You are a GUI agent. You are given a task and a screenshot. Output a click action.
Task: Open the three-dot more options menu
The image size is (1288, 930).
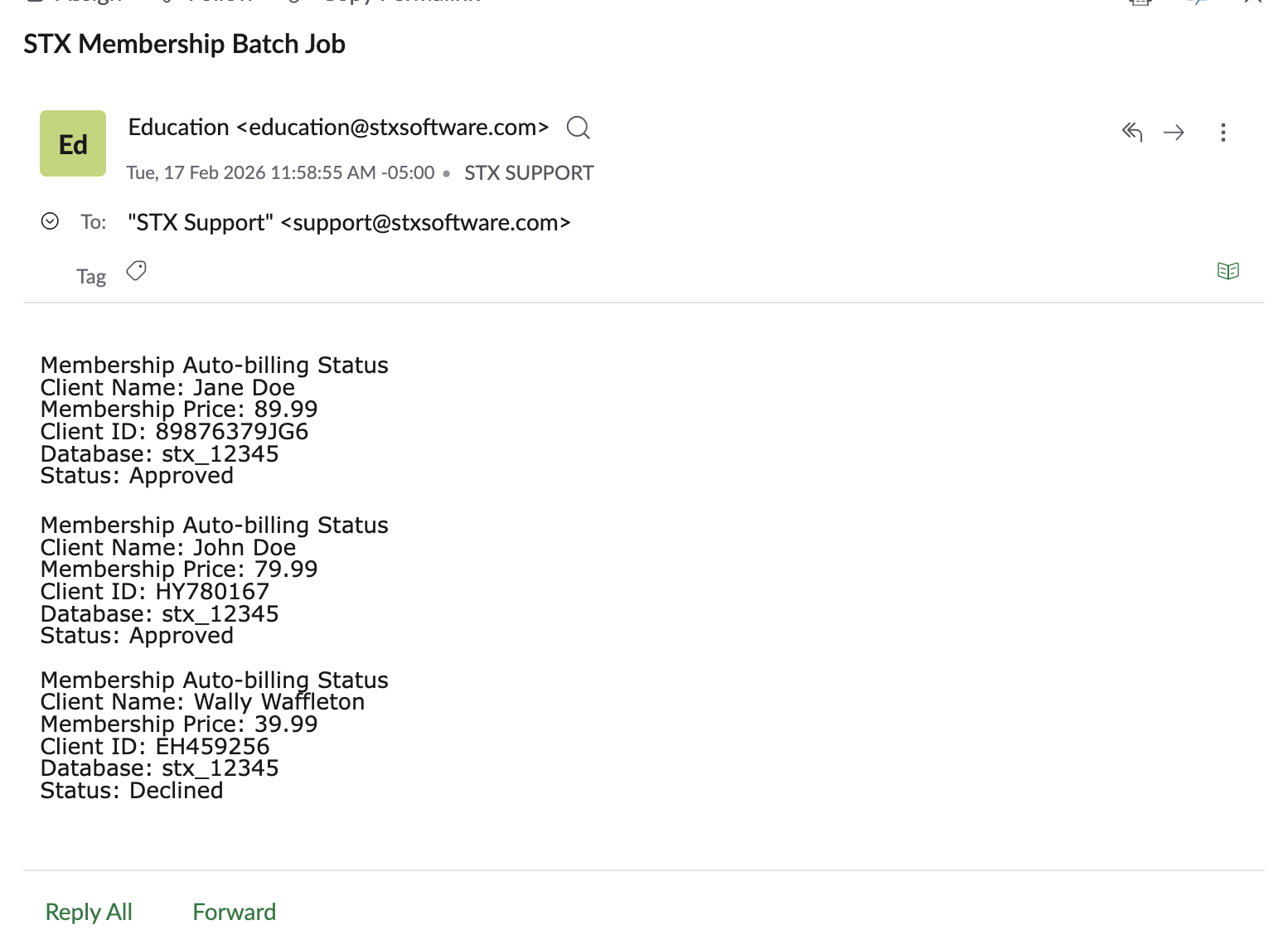(x=1223, y=133)
